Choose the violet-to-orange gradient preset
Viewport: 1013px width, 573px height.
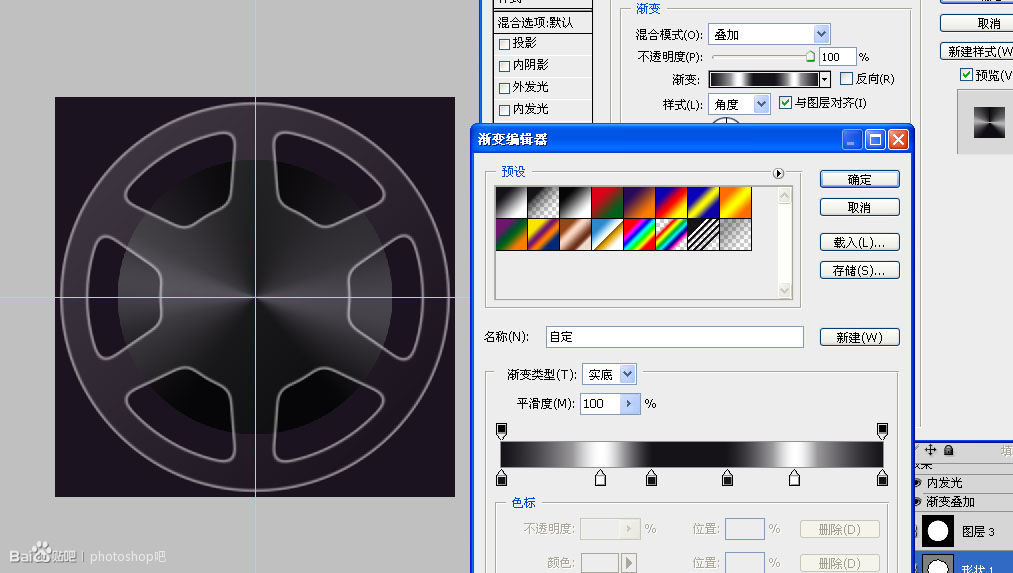(640, 202)
